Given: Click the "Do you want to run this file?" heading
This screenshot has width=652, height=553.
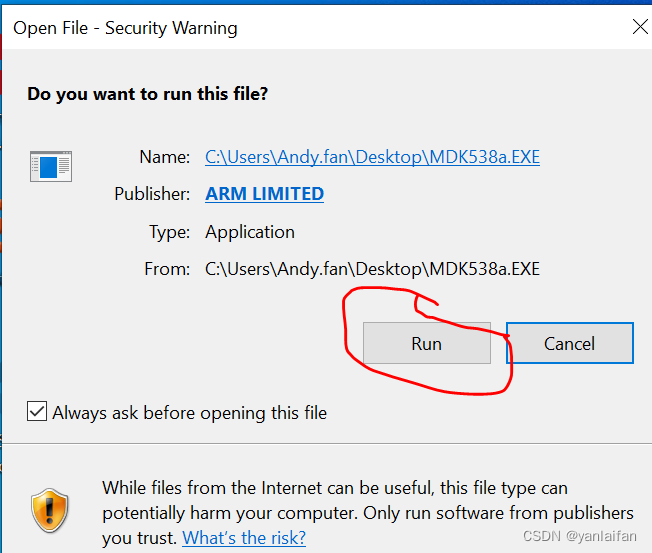Looking at the screenshot, I should [x=147, y=94].
